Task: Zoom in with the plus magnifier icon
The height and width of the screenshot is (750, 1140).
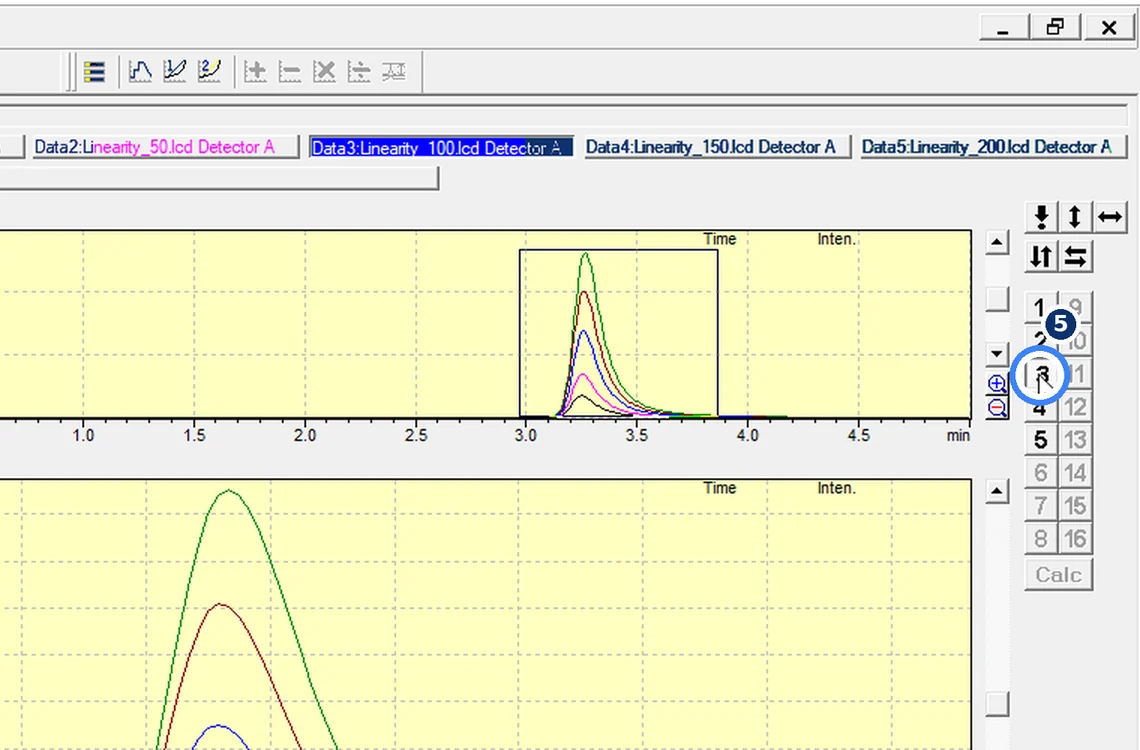Action: coord(997,384)
